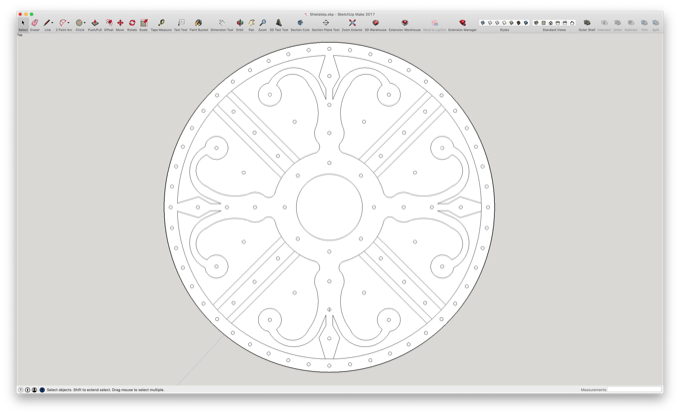This screenshot has width=680, height=415.
Task: Click the Union solid tool
Action: (x=618, y=23)
